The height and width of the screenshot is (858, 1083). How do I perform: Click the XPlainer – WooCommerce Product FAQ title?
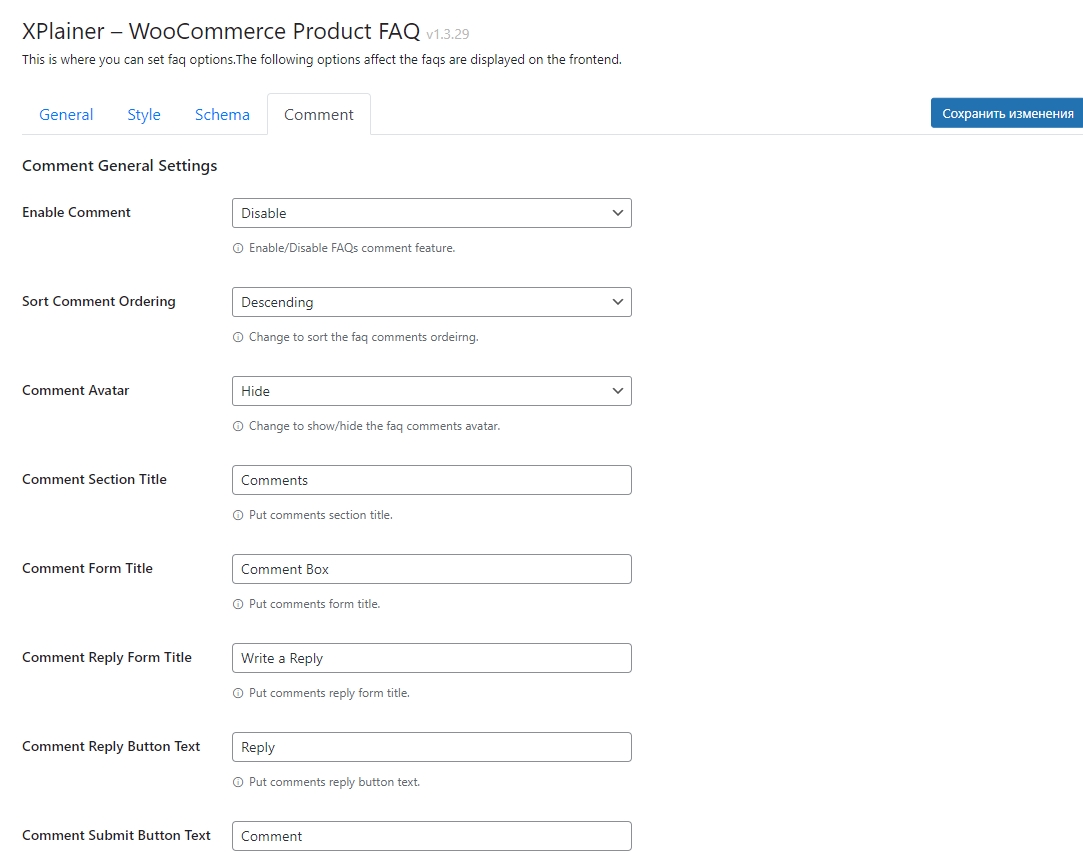[221, 32]
